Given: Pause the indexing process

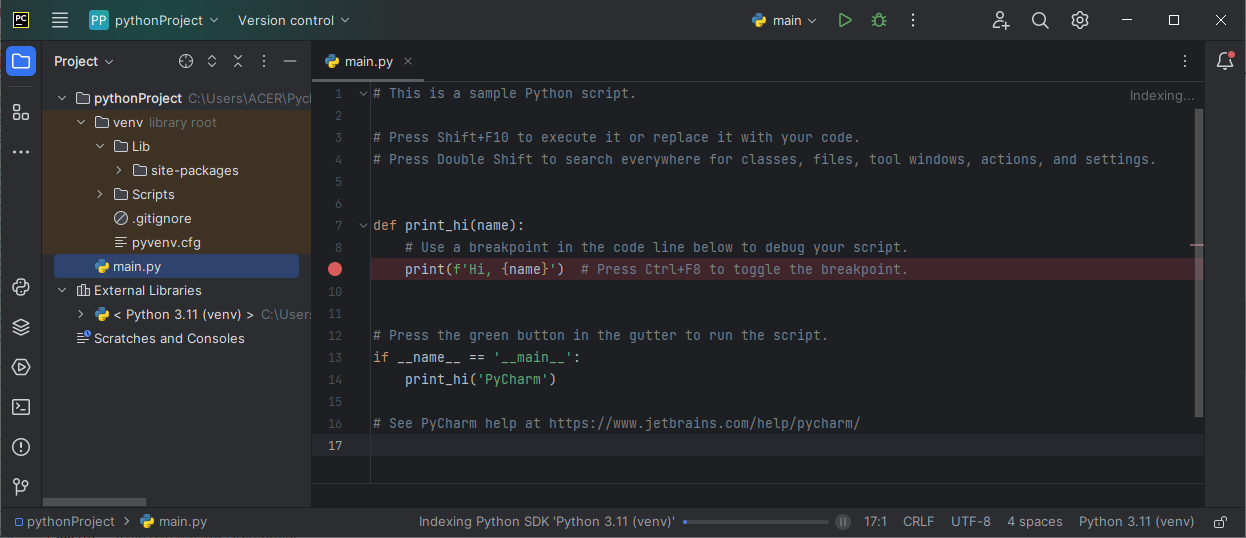Looking at the screenshot, I should [x=843, y=521].
